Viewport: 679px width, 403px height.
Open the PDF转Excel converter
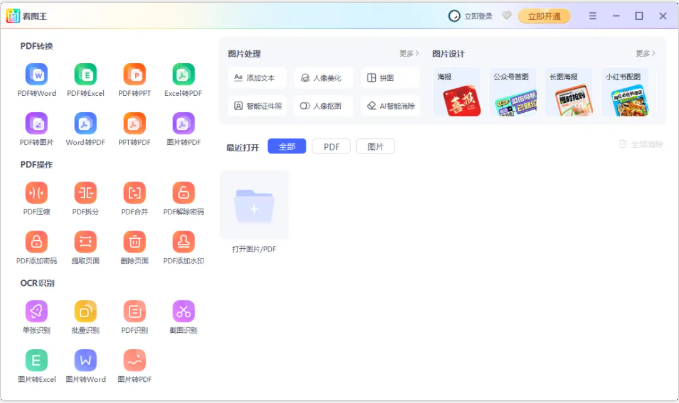tap(86, 80)
